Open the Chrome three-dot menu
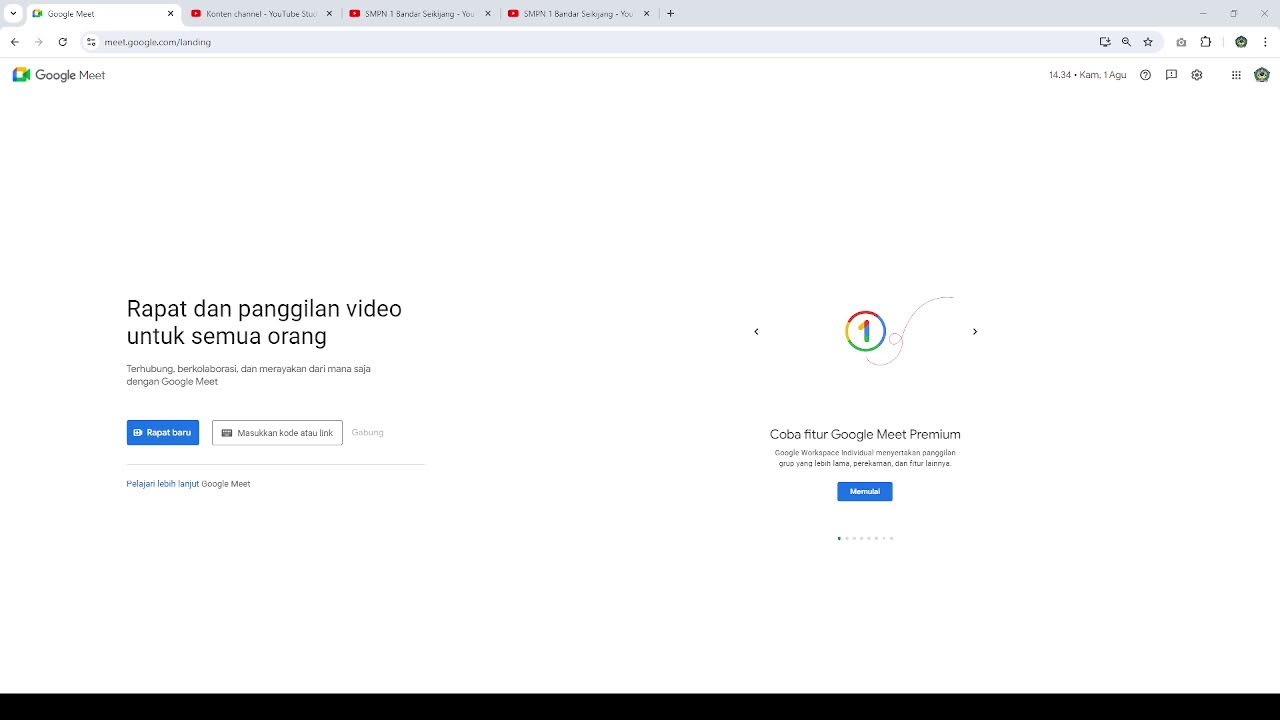Screen dimensions: 1280x720 click(x=1265, y=42)
